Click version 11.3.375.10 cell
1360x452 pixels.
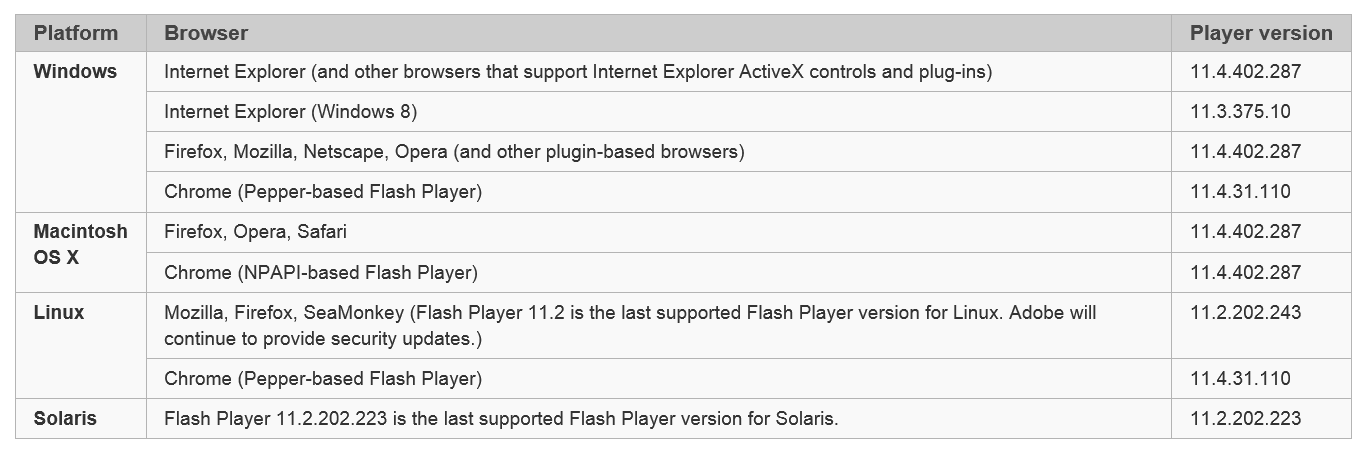tap(1240, 112)
